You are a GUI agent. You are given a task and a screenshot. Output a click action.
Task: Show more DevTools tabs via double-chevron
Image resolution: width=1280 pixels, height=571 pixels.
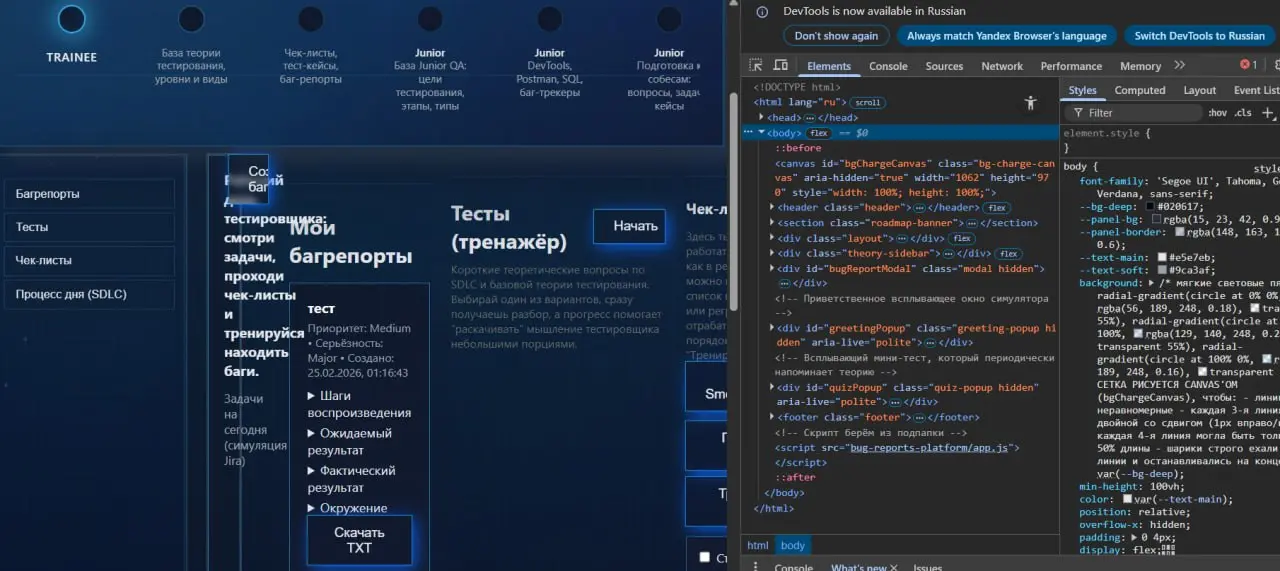[x=1179, y=65]
